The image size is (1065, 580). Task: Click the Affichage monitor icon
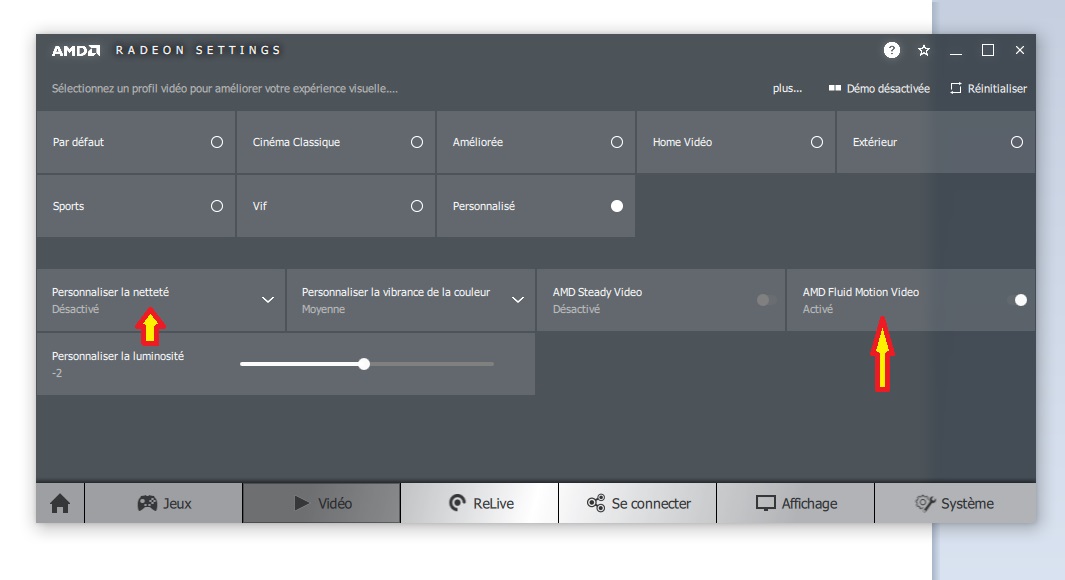click(x=765, y=503)
